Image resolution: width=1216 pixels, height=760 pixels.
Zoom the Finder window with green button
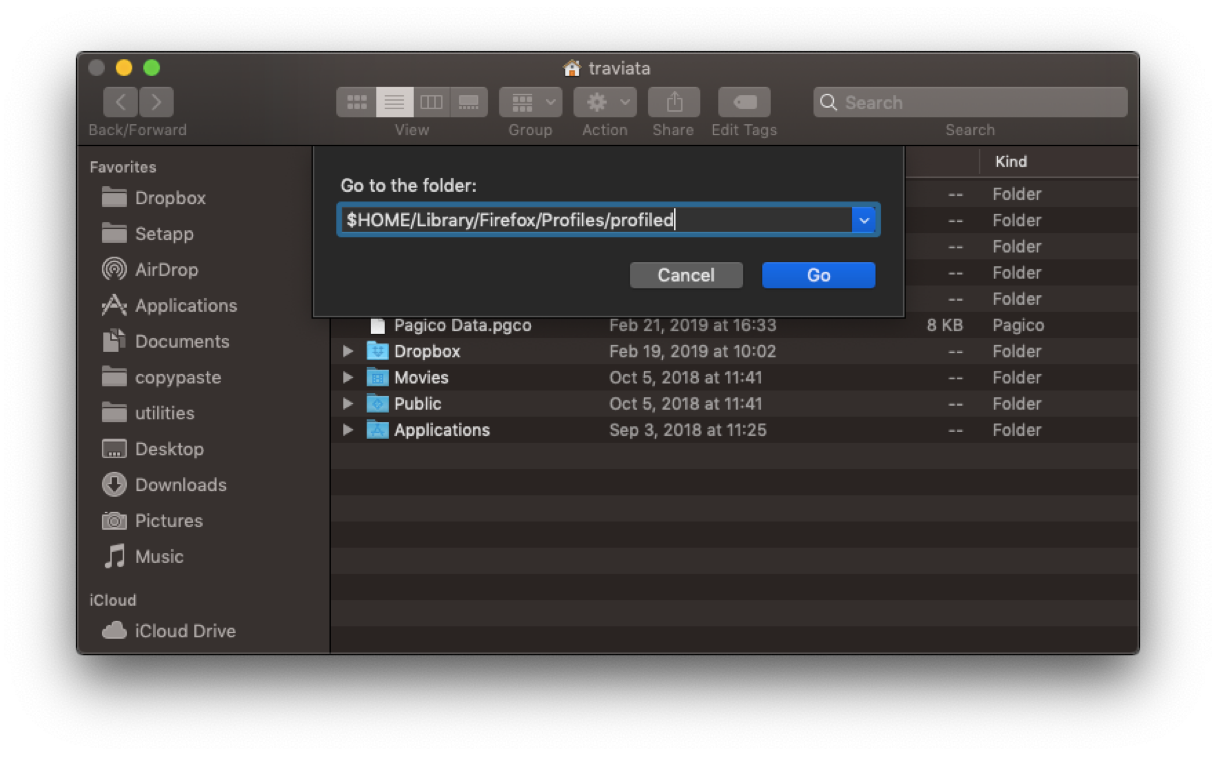152,68
